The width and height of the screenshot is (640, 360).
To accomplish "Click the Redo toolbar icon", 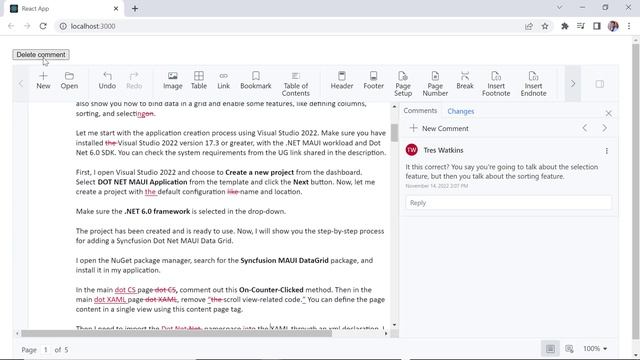I will click(x=134, y=80).
